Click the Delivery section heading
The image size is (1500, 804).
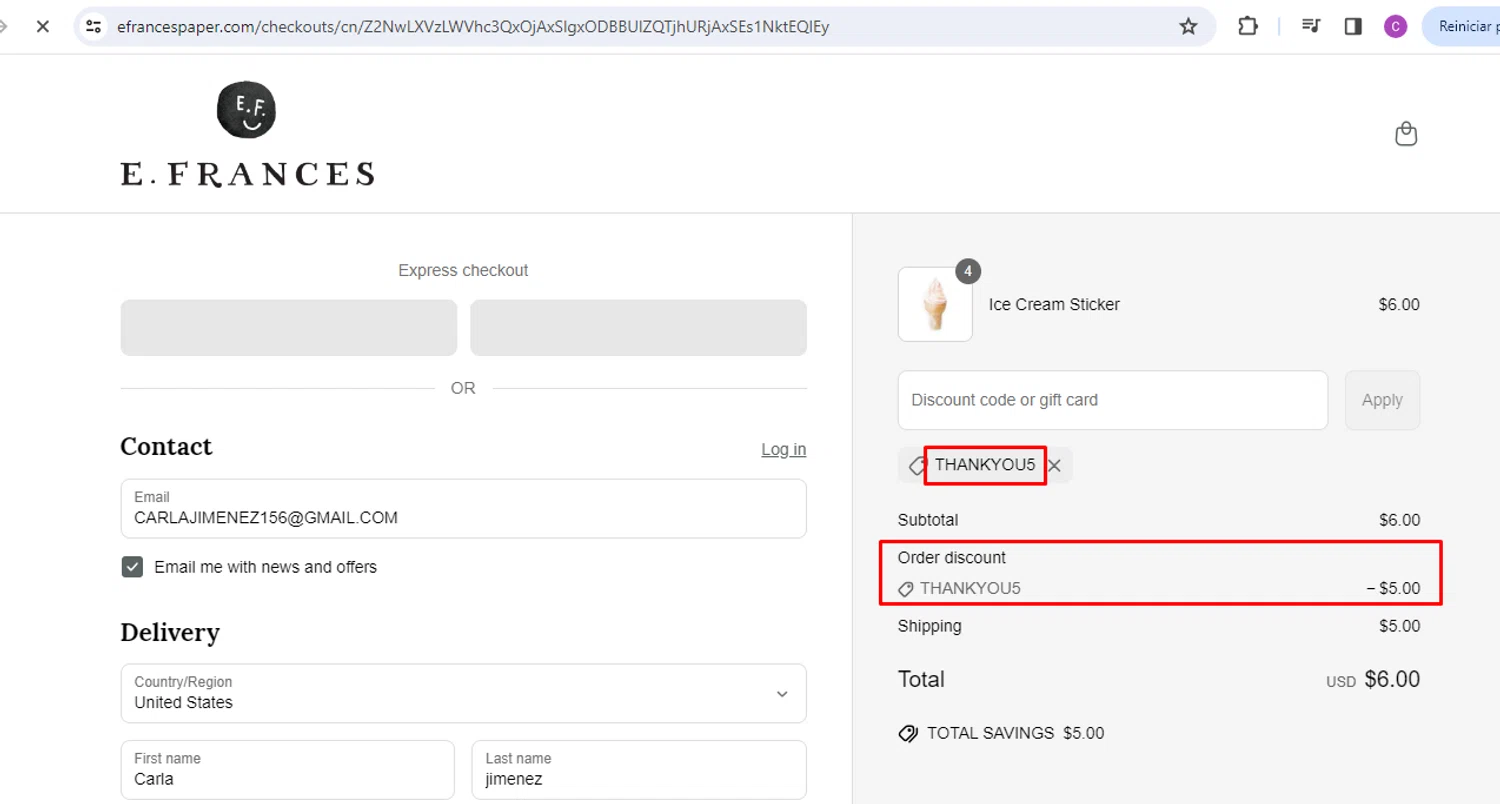[170, 632]
